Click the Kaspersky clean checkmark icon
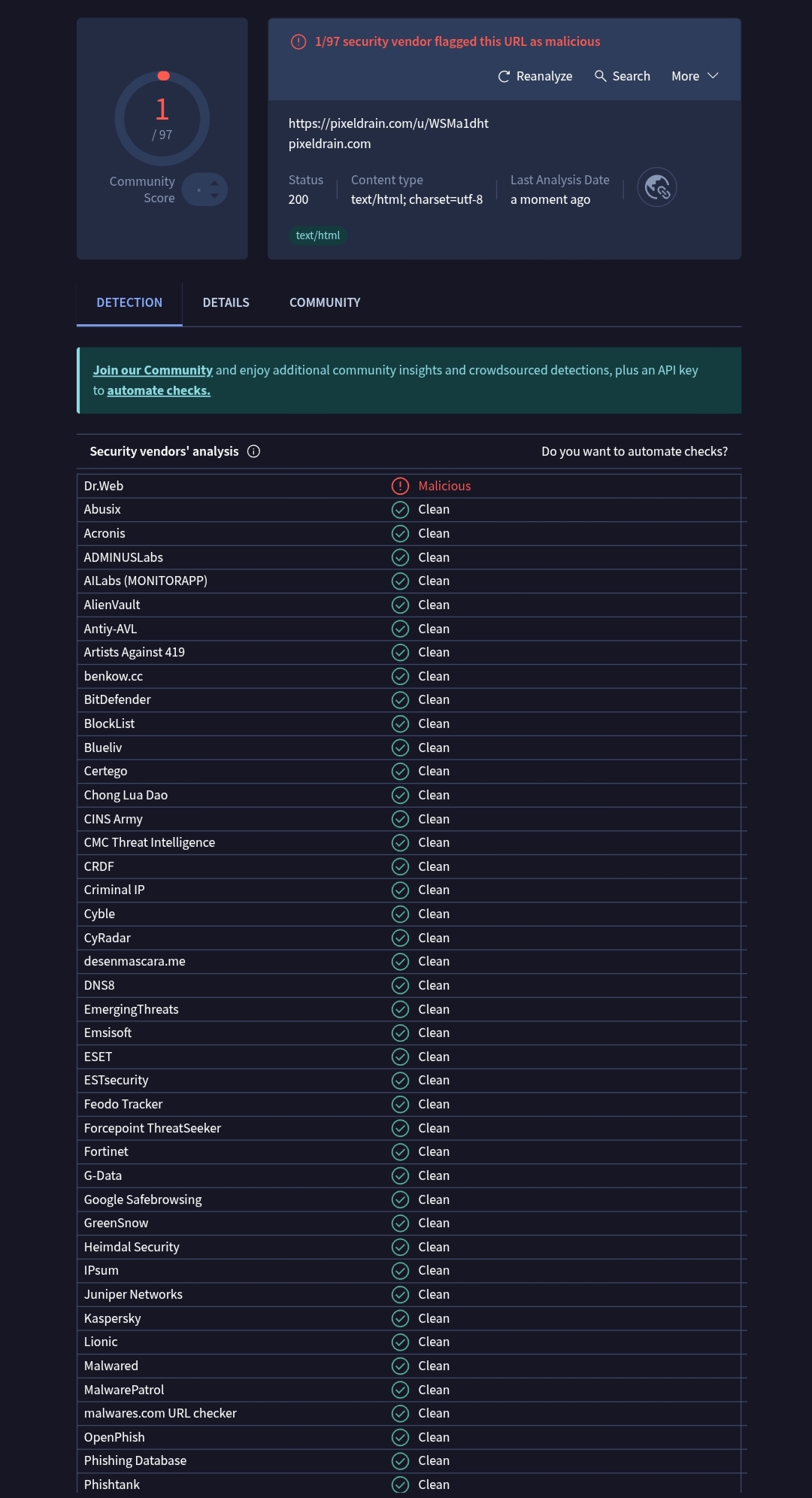The image size is (812, 1498). point(400,1318)
